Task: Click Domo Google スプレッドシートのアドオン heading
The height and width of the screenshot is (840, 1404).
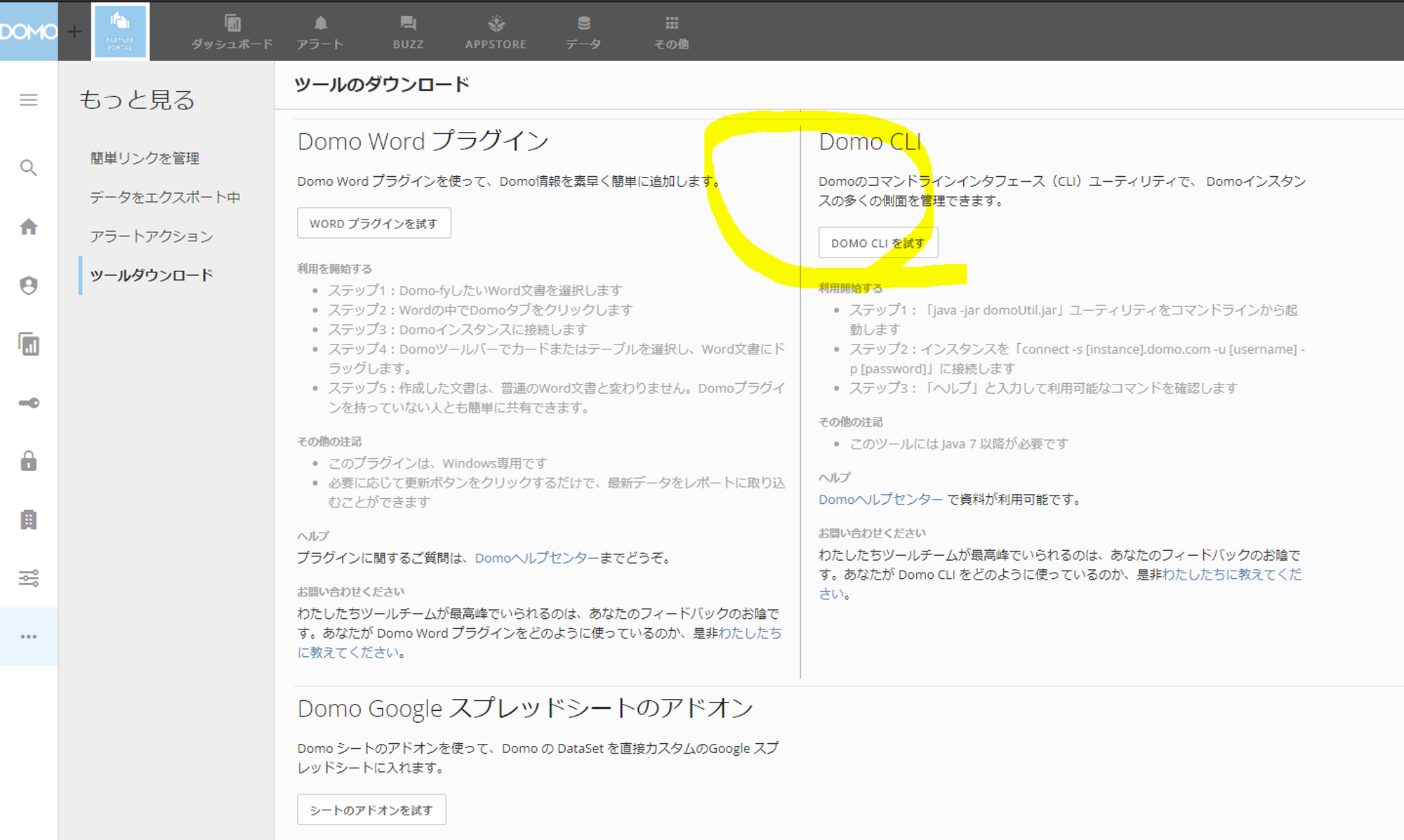Action: 525,709
